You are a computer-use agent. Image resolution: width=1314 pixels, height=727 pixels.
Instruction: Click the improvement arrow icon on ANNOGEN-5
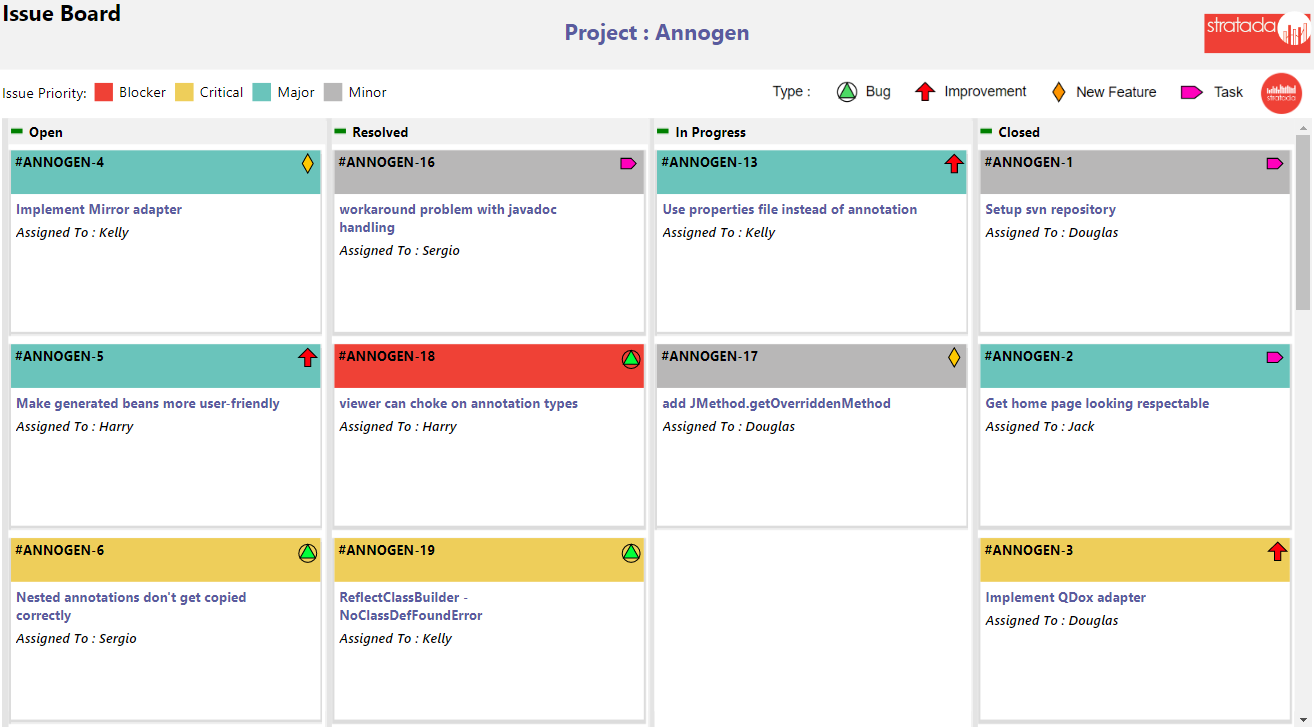(x=307, y=357)
